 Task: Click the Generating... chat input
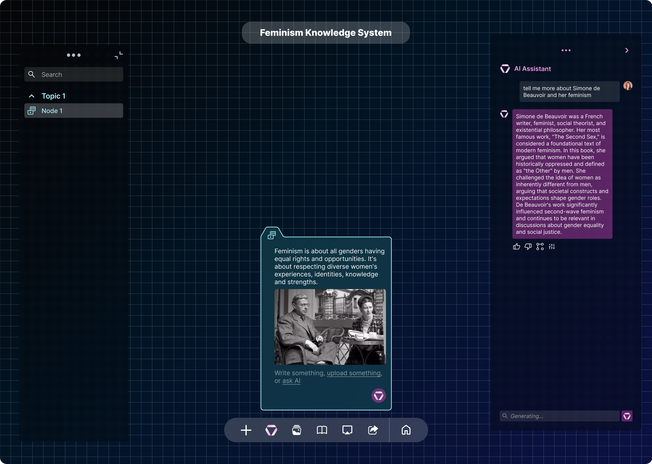(560, 416)
